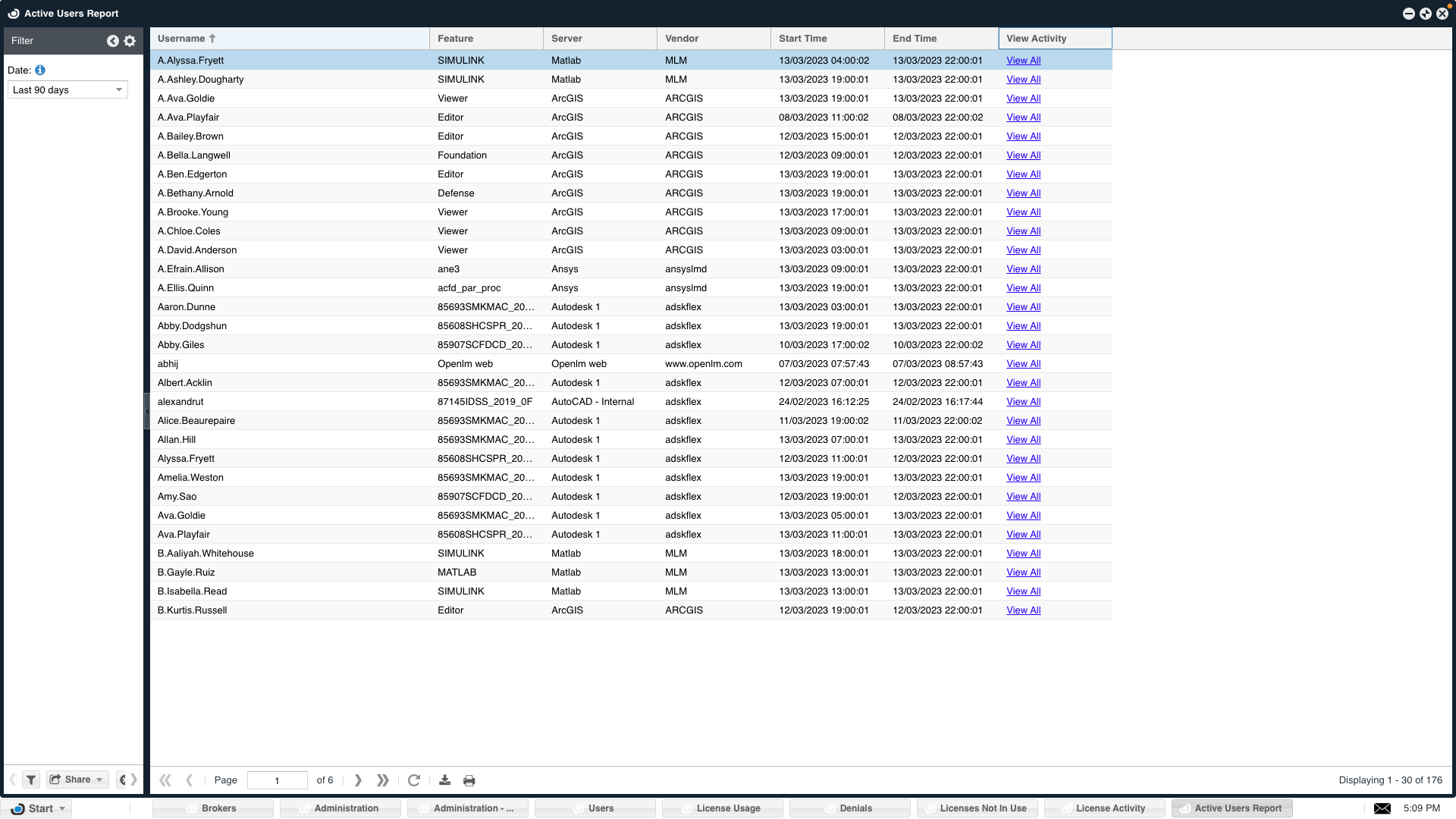Click the Date info icon
This screenshot has width=1456, height=819.
click(40, 70)
